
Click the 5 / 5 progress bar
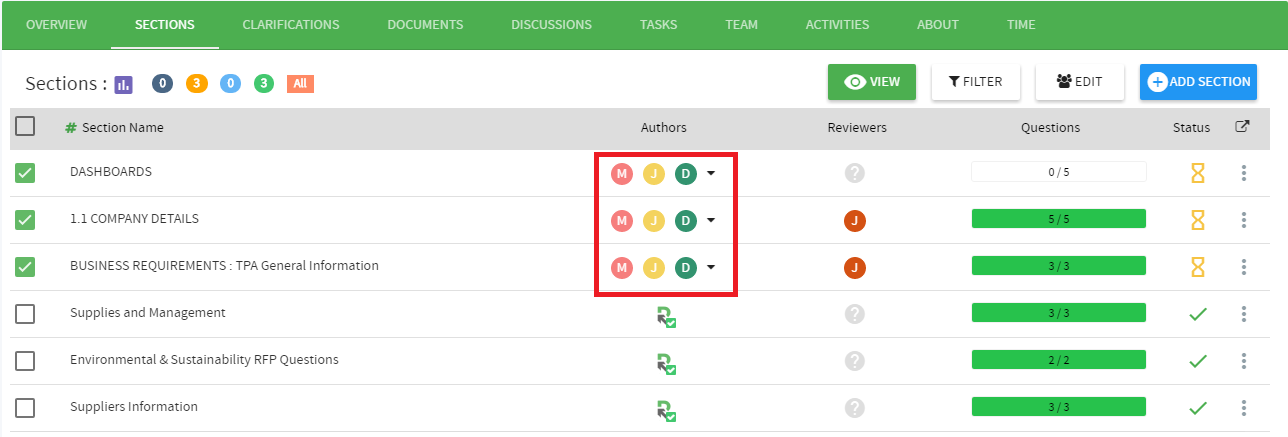(x=1059, y=219)
